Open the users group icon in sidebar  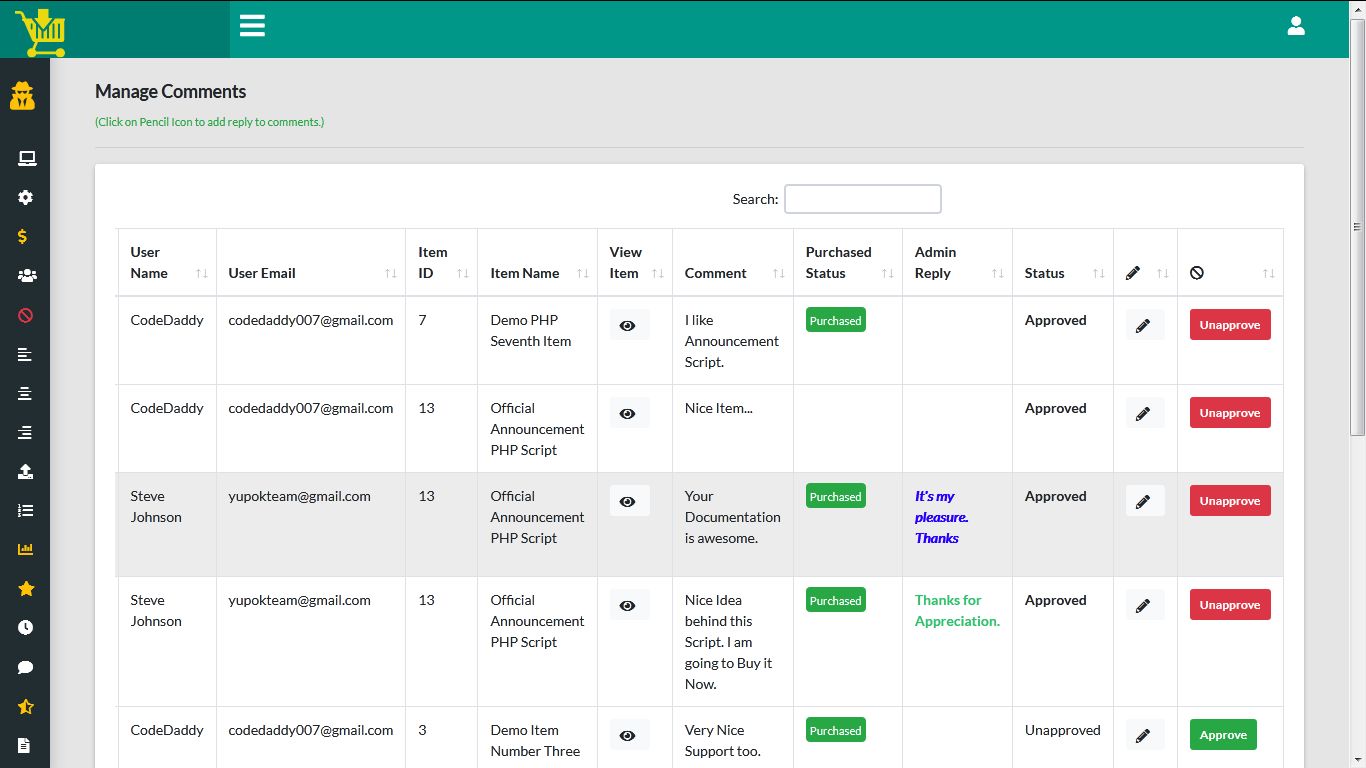tap(26, 276)
